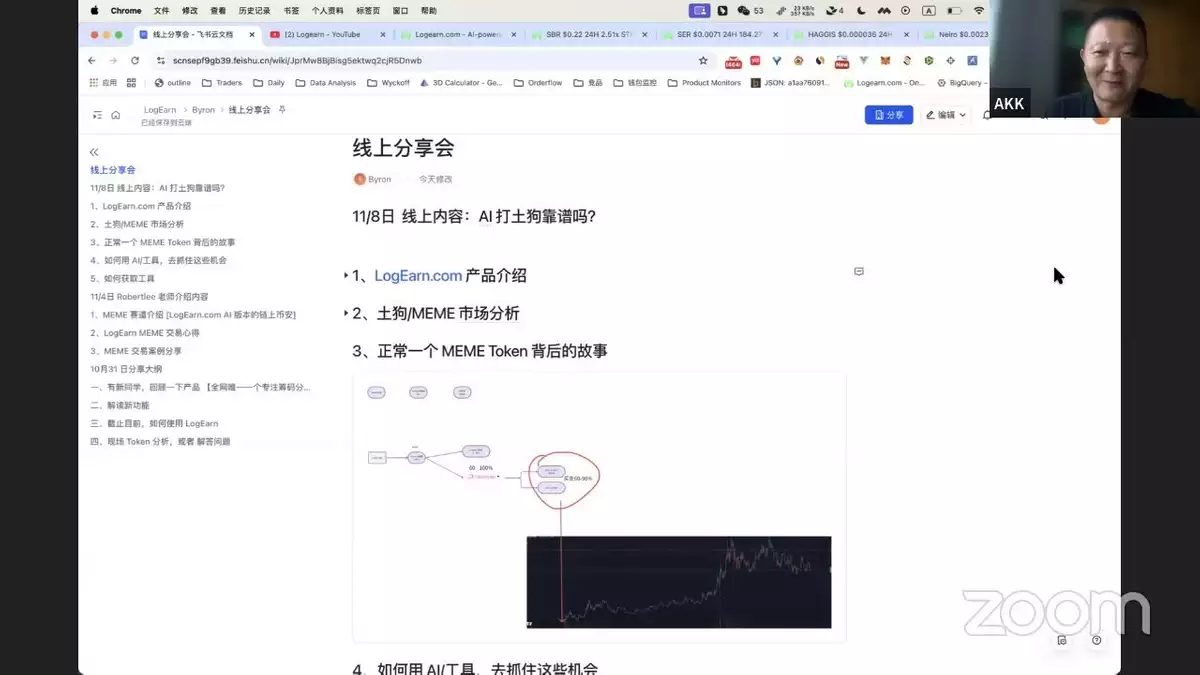Open the flowchart and chart image
The image size is (1200, 675).
point(599,507)
